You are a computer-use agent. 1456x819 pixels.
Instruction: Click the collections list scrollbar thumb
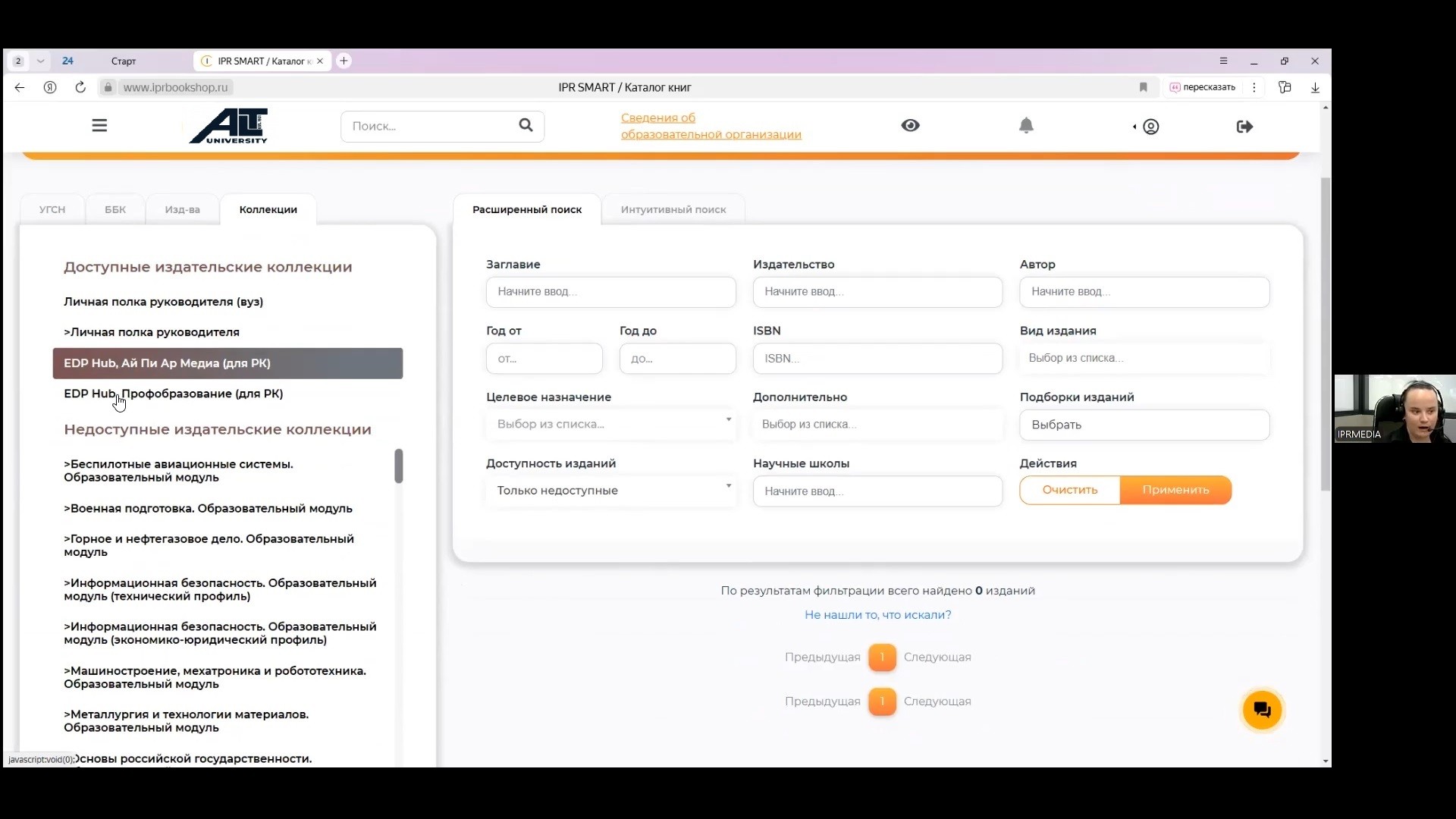coord(398,466)
